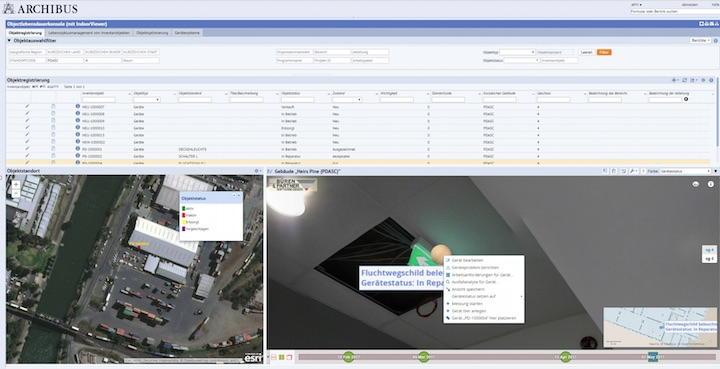The width and height of the screenshot is (720, 369).
Task: Click the VR headset icon in indoor viewer
Action: tap(696, 184)
